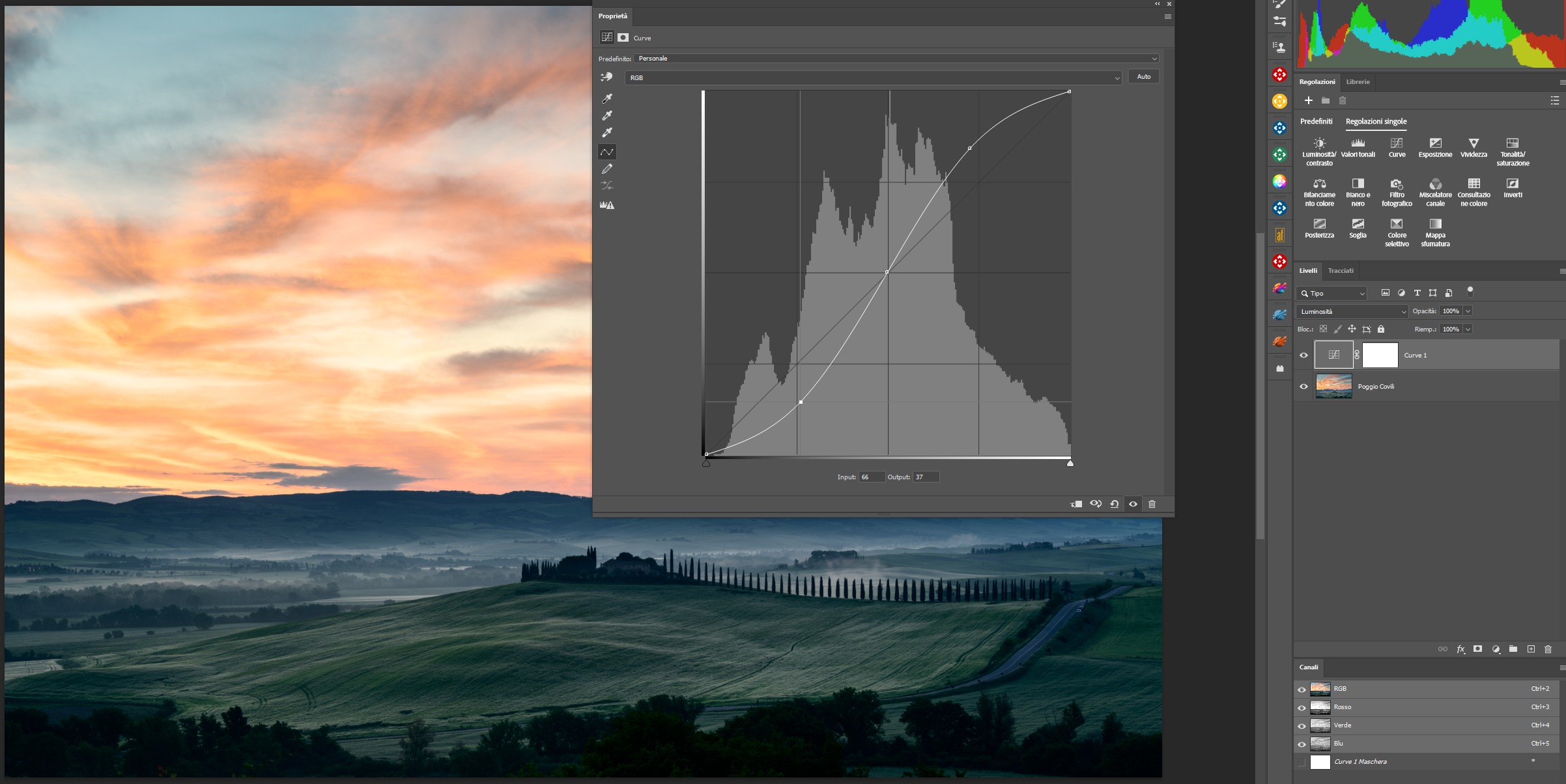Toggle visibility of Verde channel

[1302, 726]
